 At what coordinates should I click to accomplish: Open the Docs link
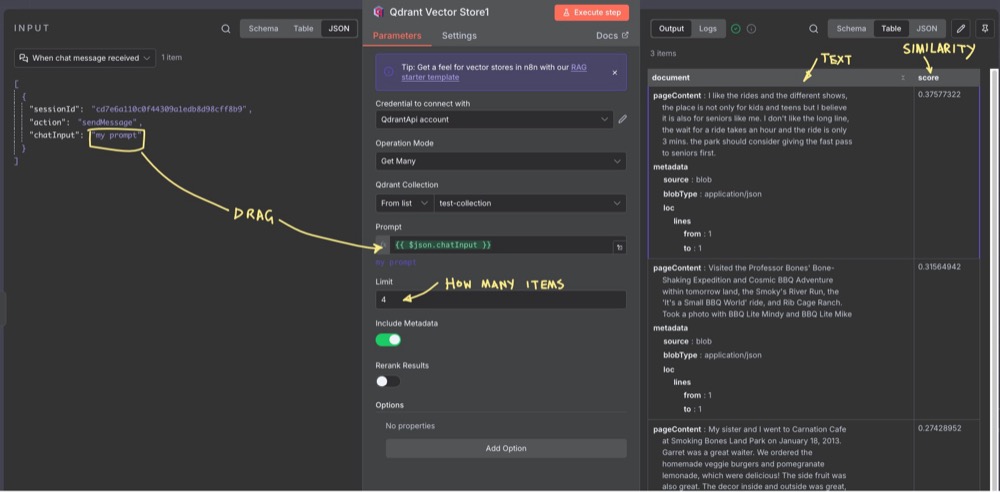[612, 36]
